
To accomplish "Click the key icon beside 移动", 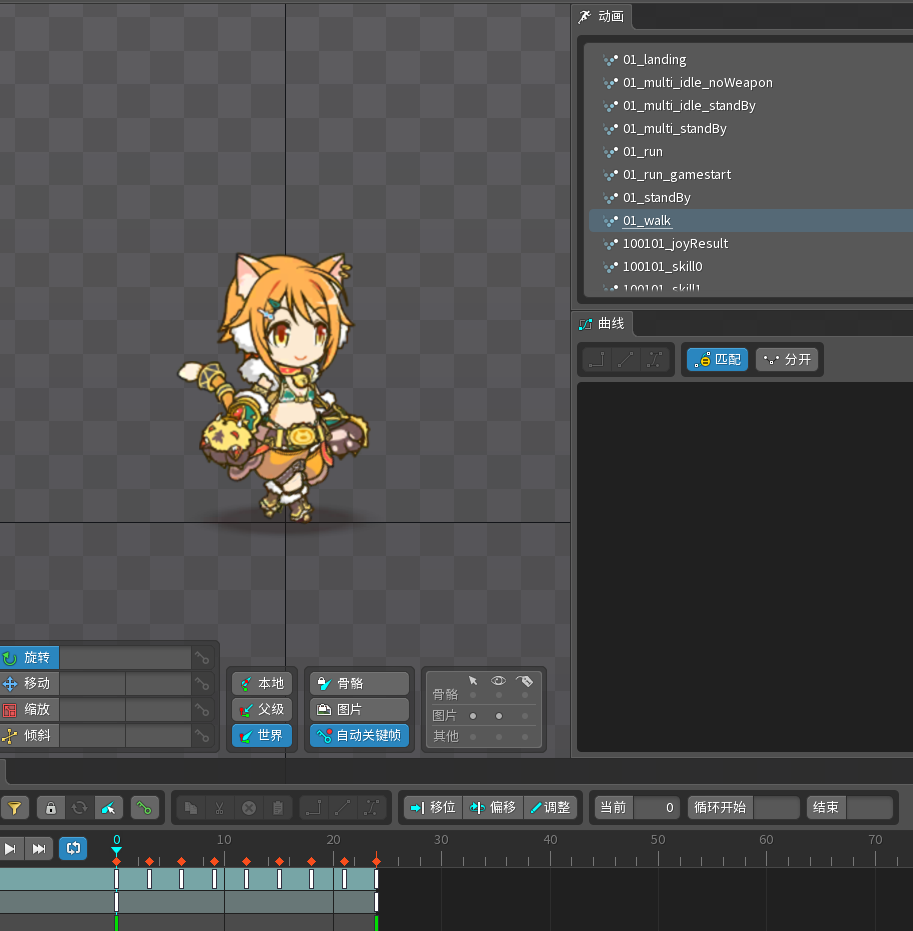I will pos(202,683).
